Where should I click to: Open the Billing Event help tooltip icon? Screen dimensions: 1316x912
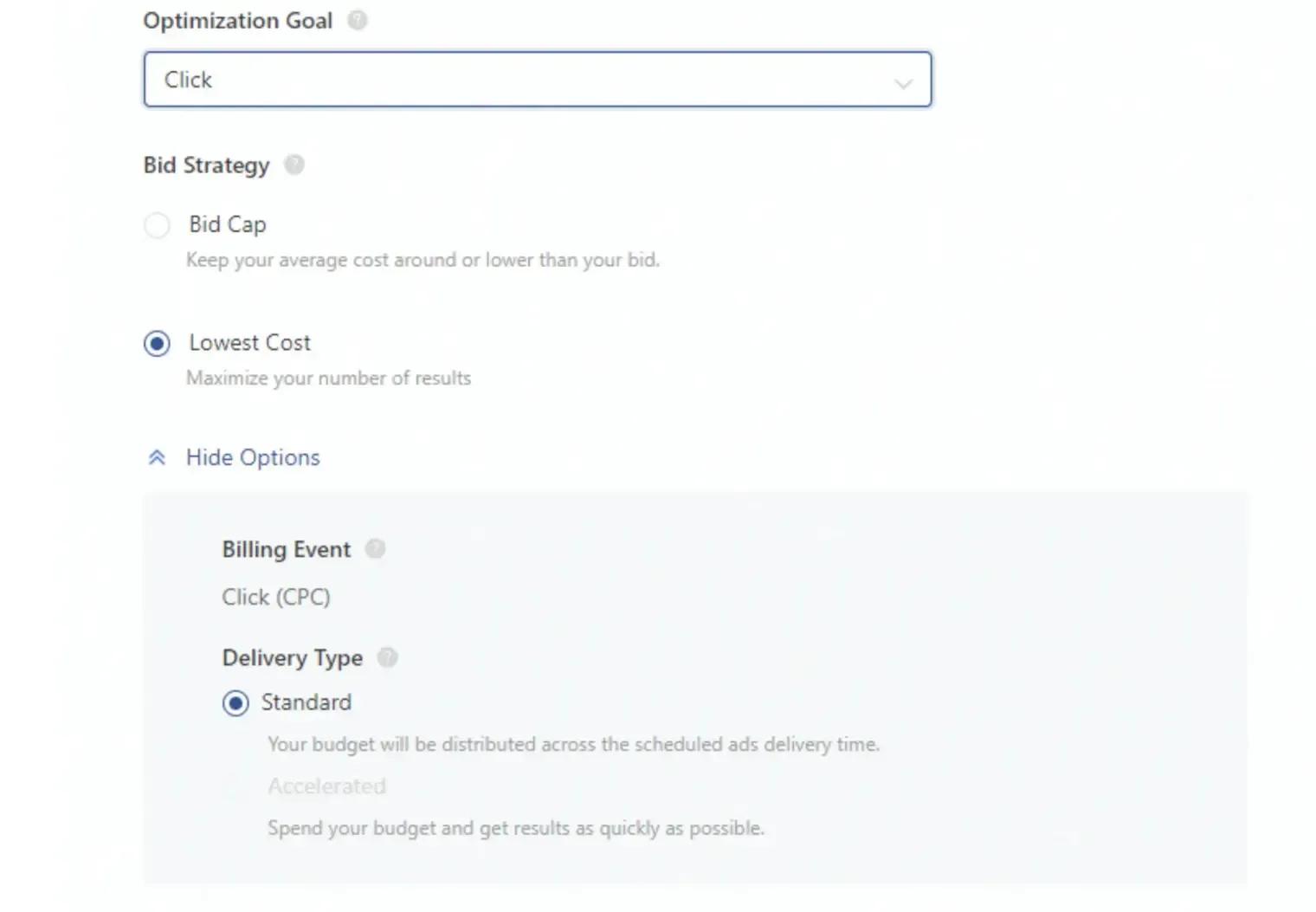click(x=375, y=549)
